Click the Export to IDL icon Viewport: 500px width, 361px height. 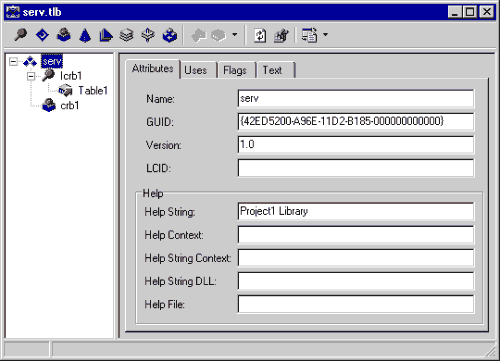click(x=309, y=35)
